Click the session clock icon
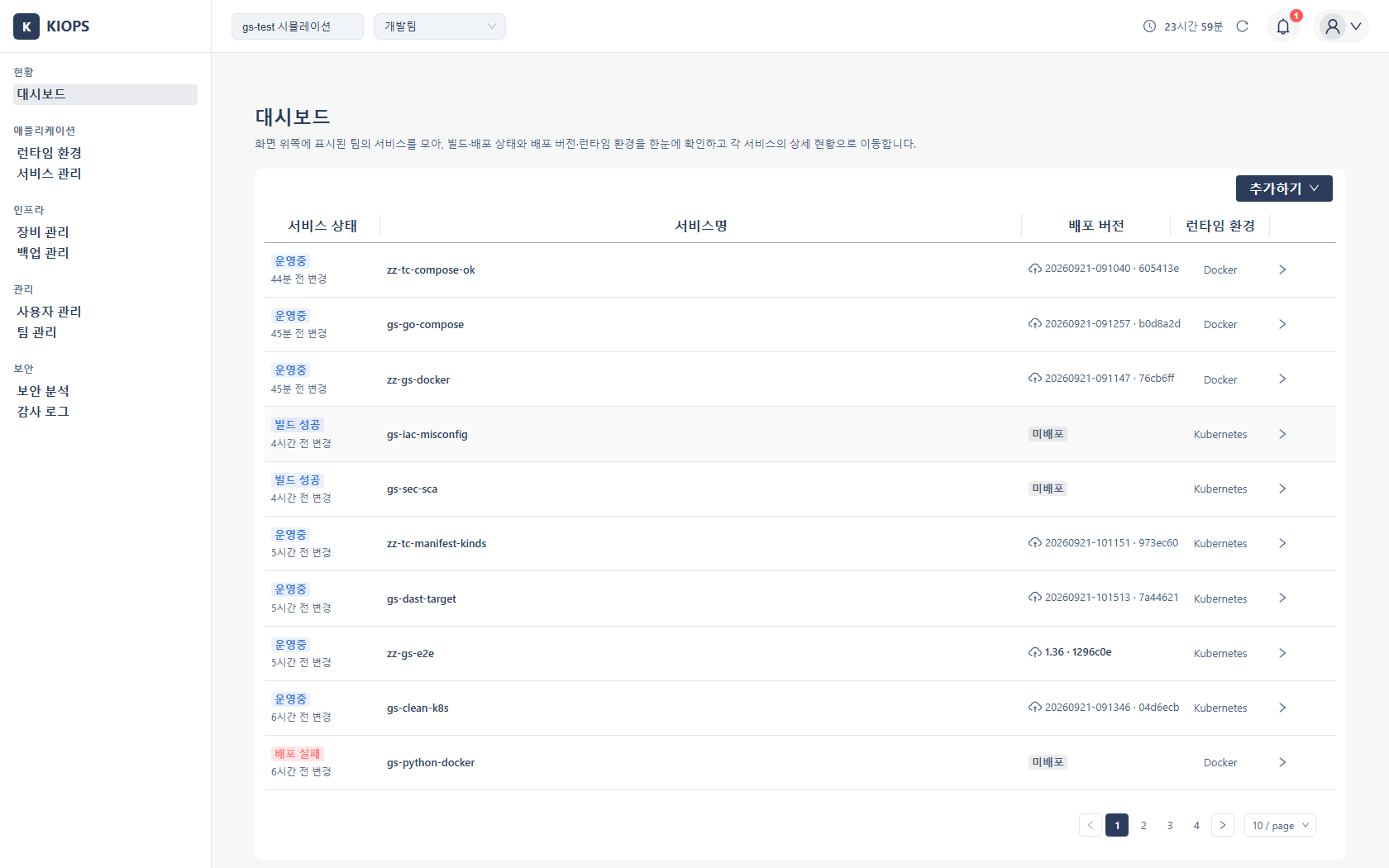The image size is (1389, 868). coord(1149,26)
